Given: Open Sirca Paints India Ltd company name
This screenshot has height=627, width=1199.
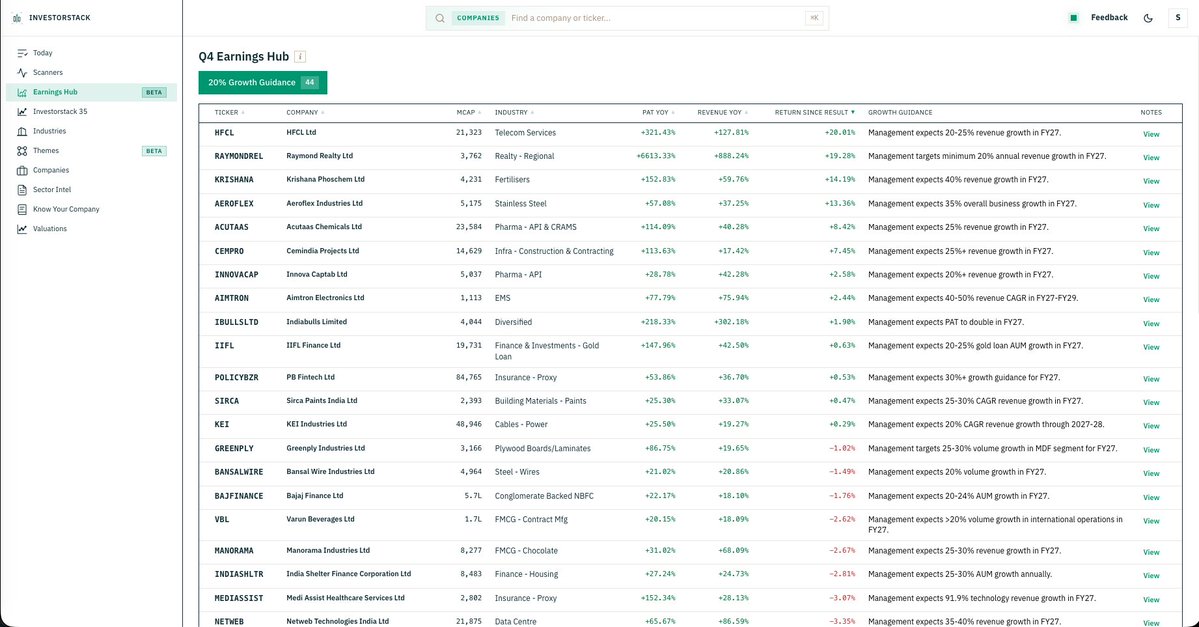Looking at the screenshot, I should tap(322, 401).
